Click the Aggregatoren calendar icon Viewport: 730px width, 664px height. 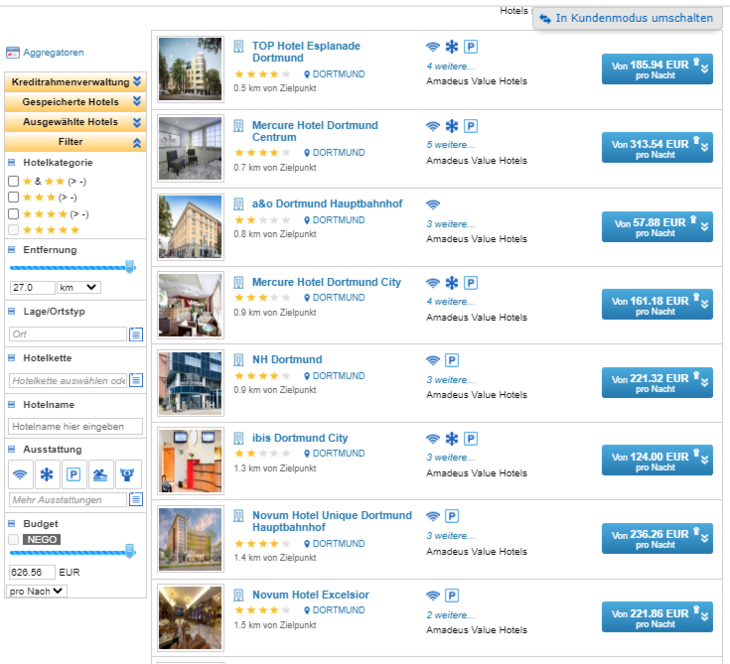[x=13, y=53]
